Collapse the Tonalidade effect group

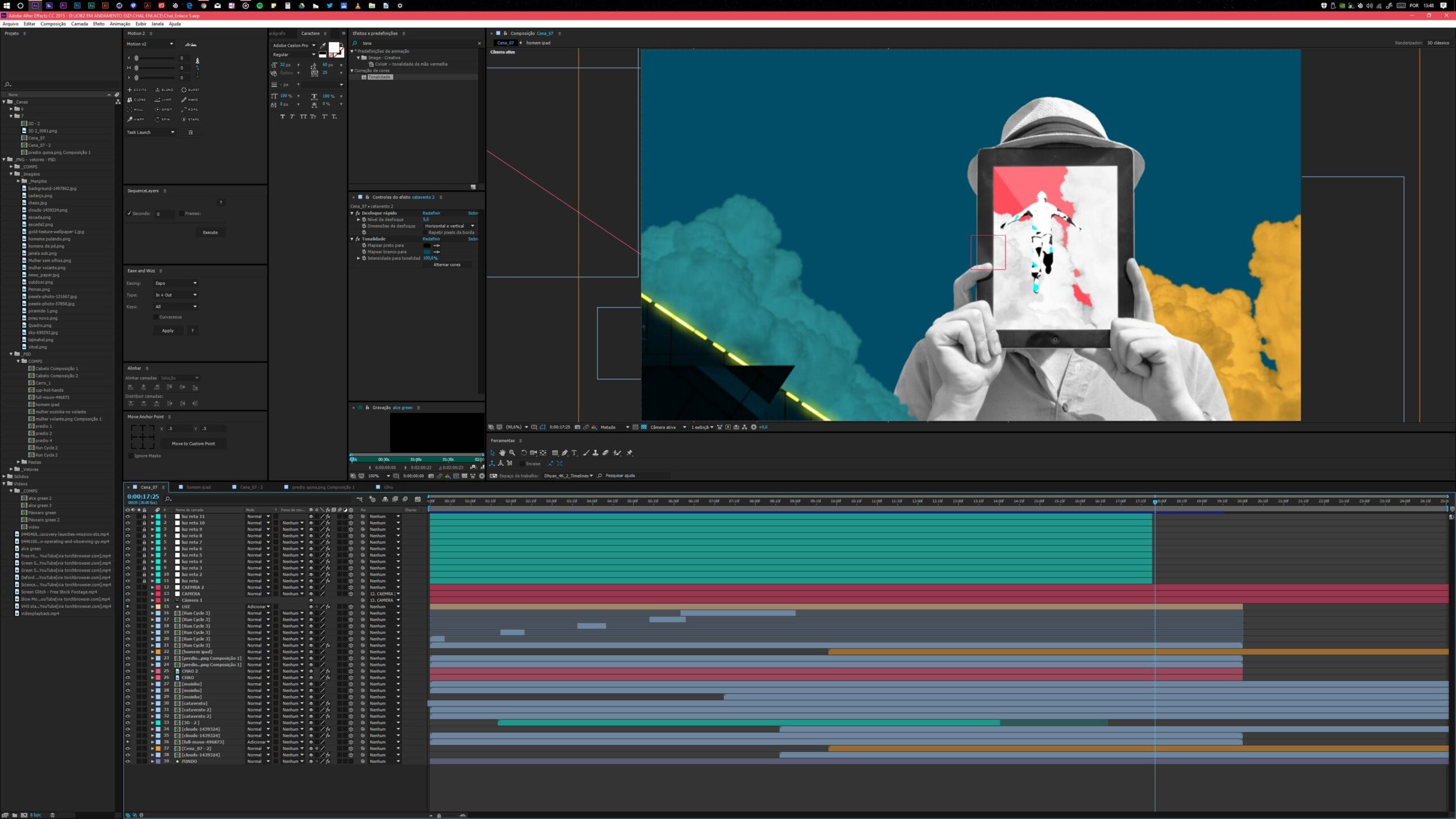coord(352,239)
